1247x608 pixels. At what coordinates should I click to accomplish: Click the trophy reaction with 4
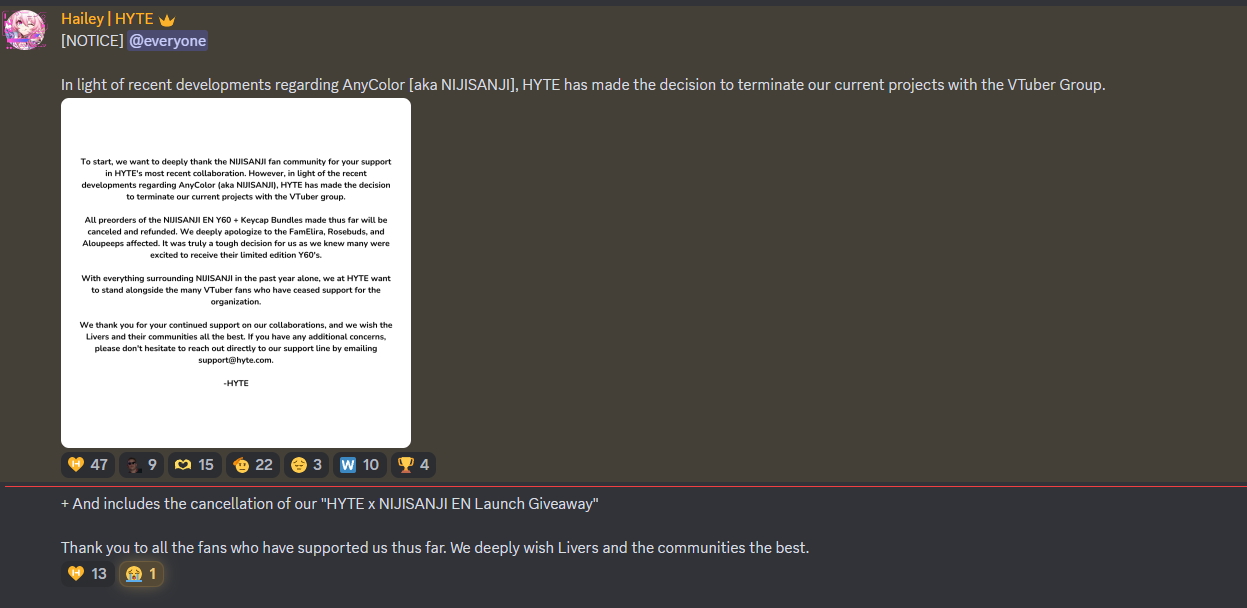click(413, 465)
